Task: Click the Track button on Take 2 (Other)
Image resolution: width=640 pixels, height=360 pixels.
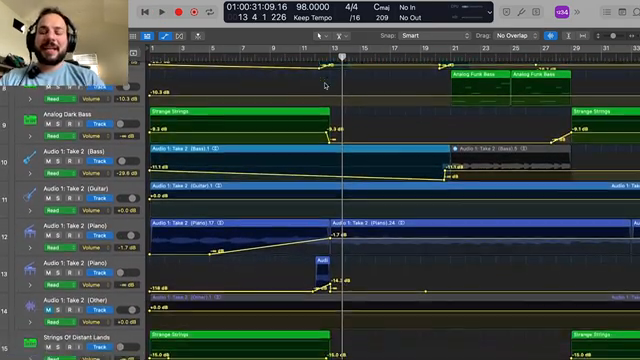Action: pos(100,310)
